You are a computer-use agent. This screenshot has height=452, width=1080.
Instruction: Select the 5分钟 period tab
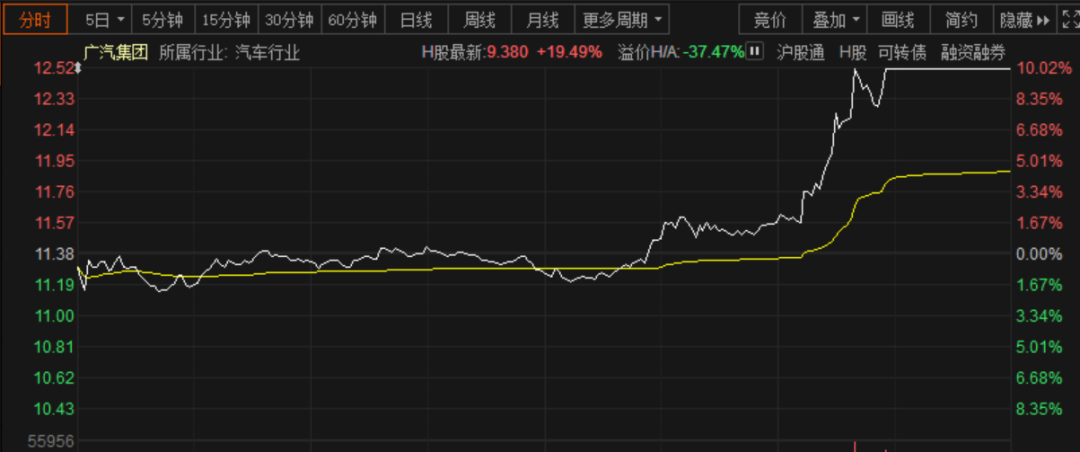coord(163,20)
